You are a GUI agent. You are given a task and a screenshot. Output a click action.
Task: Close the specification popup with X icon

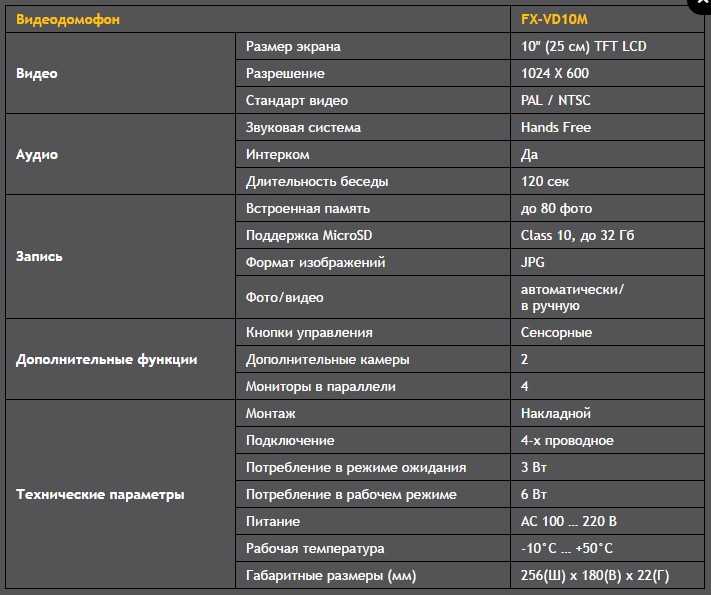coord(702,4)
